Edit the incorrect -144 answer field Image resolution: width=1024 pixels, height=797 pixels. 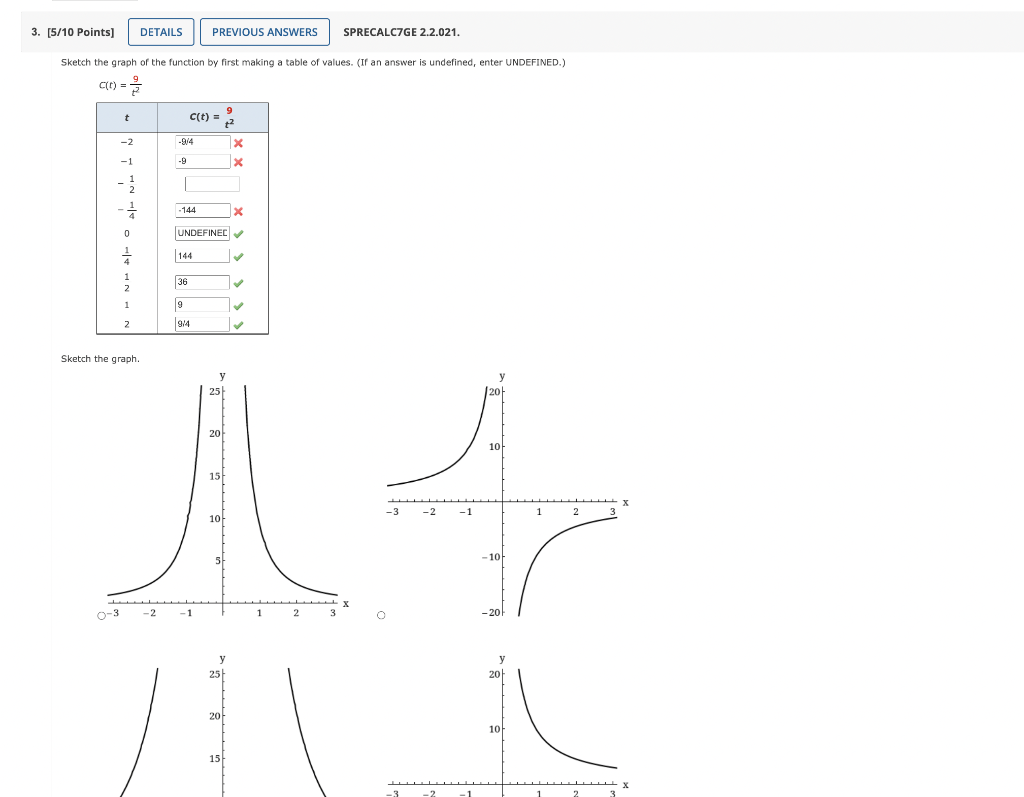tap(201, 209)
